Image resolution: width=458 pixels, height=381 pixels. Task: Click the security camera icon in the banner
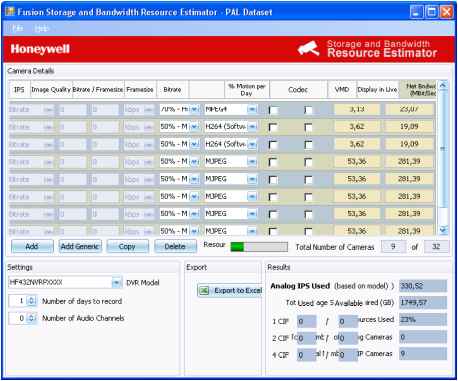tap(308, 49)
